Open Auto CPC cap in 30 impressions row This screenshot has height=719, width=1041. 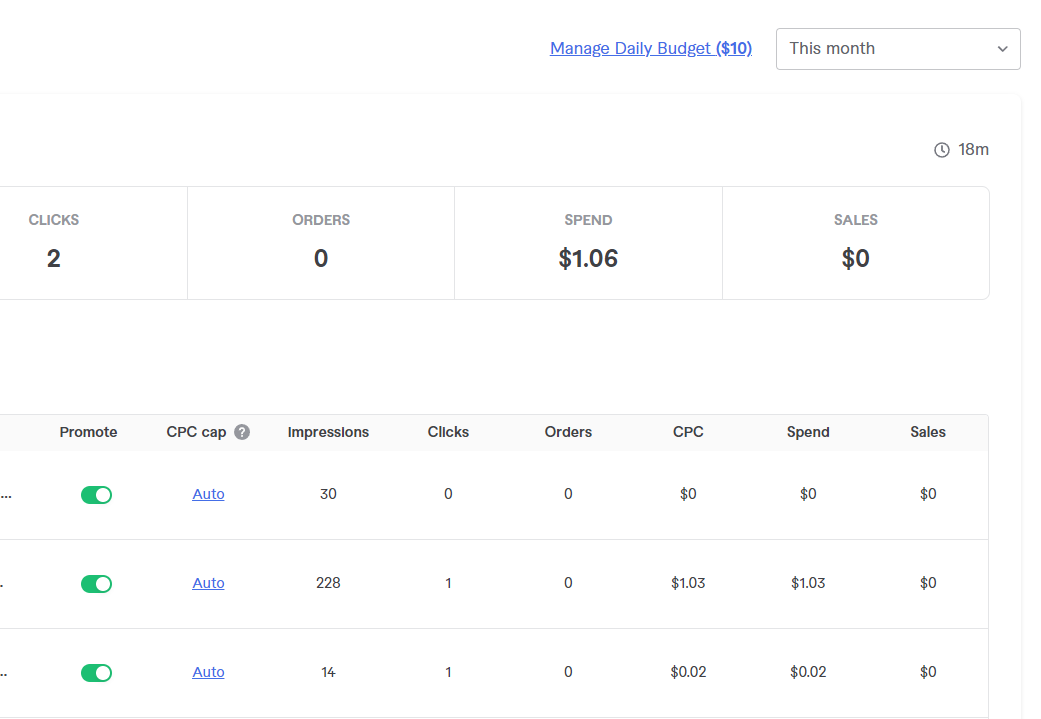[208, 494]
